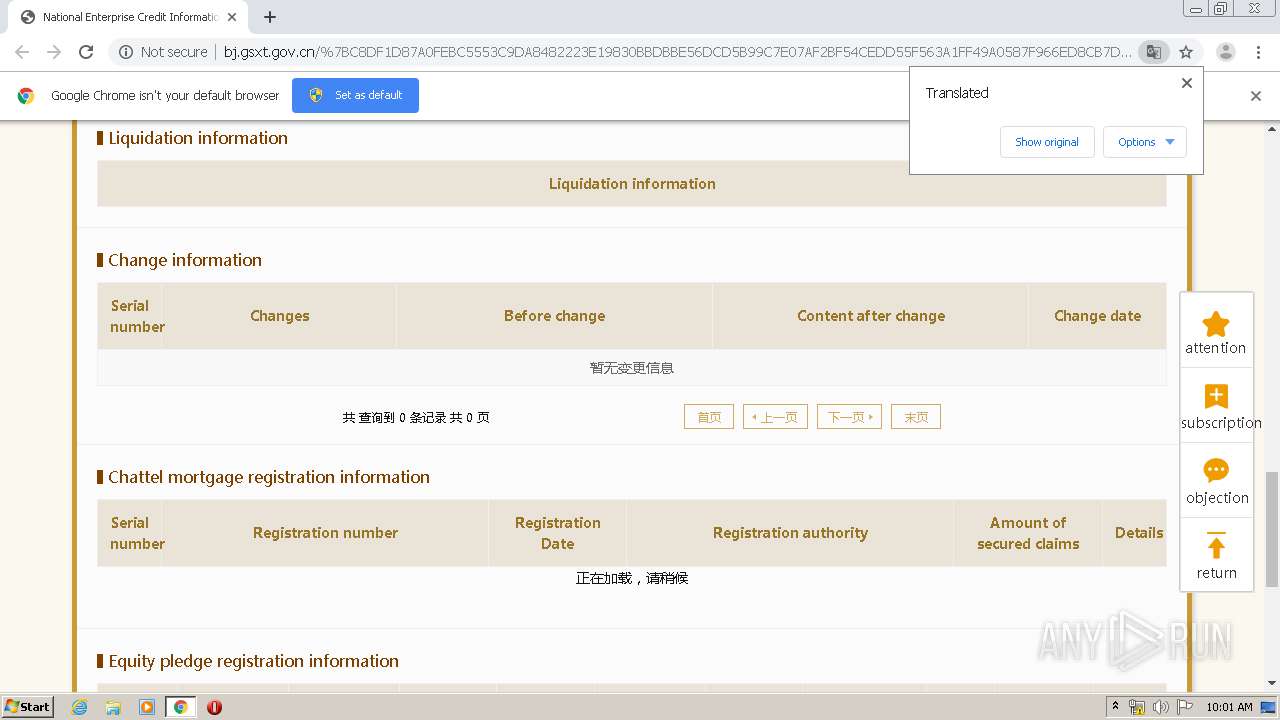Click the Content after change column header

point(871,316)
